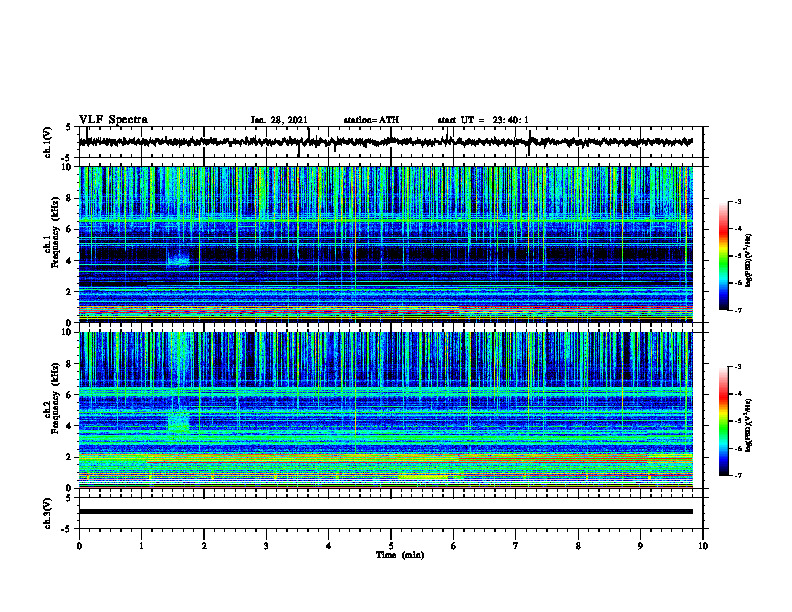Click the time axis tick label "10"
Screen dimensions: 792x612
click(x=703, y=546)
